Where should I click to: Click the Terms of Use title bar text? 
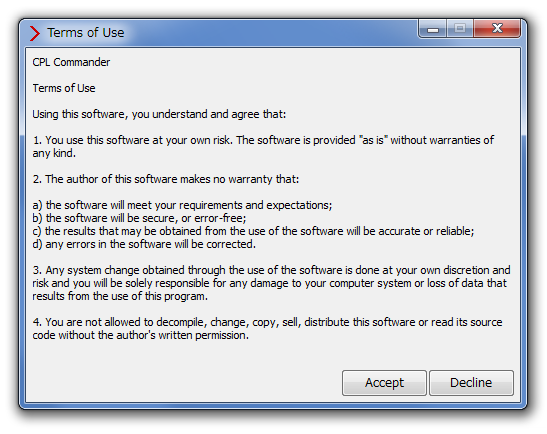(x=86, y=33)
